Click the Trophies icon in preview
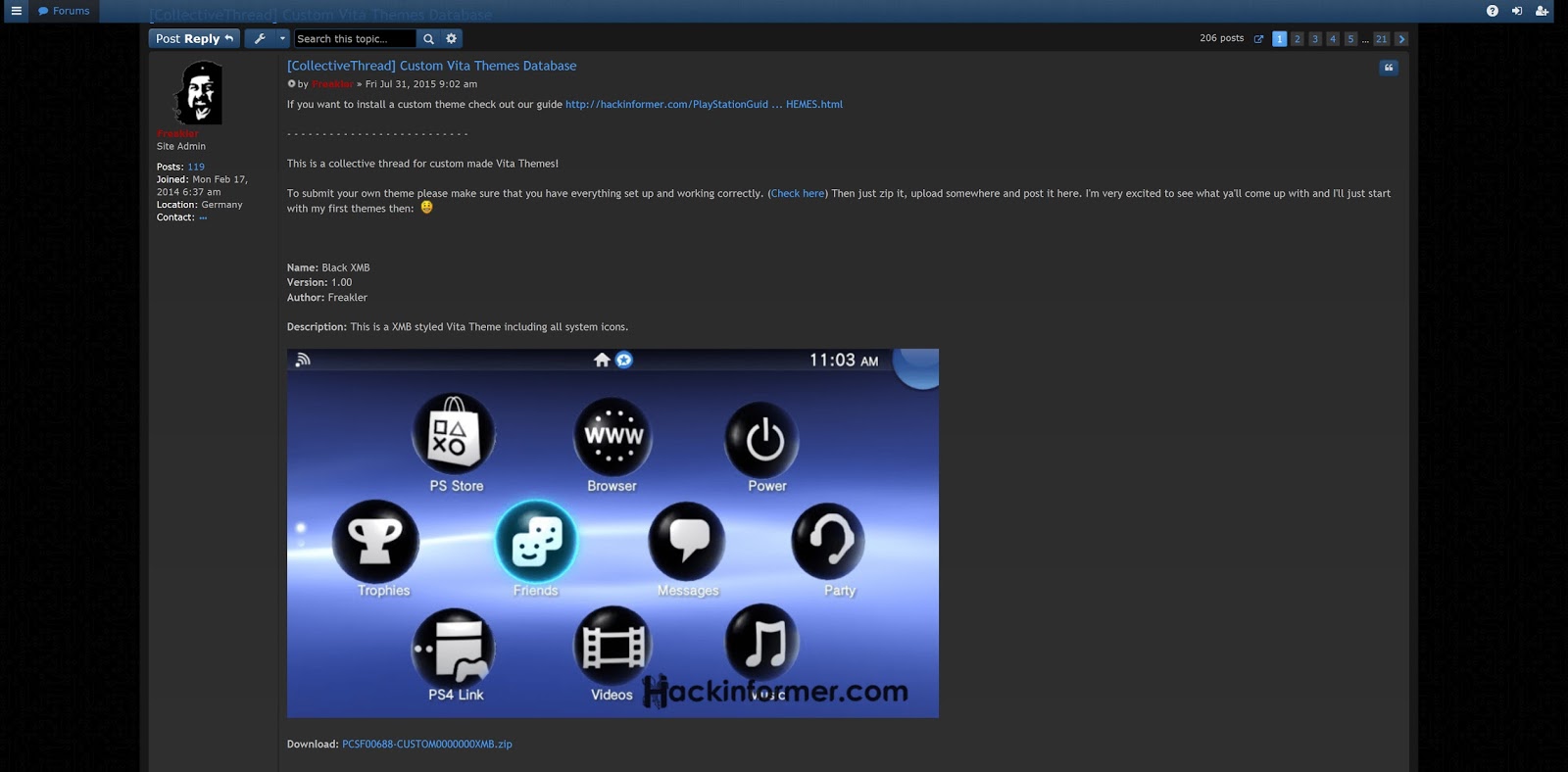The image size is (1568, 772). (376, 541)
